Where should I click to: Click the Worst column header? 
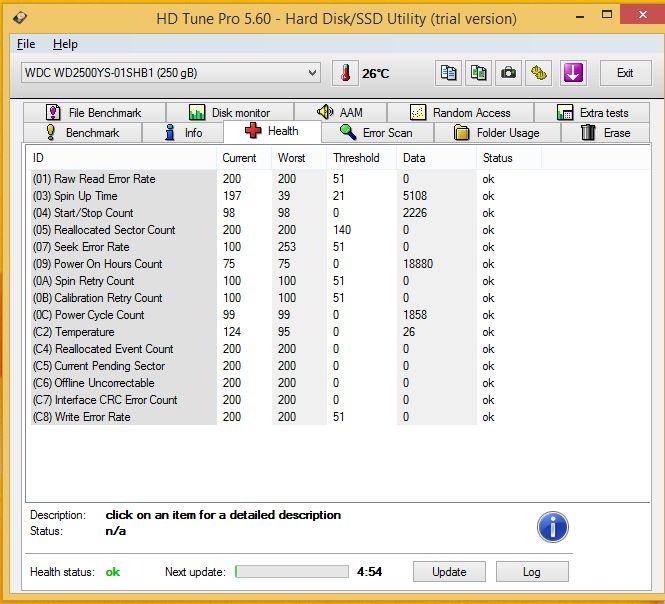(299, 158)
